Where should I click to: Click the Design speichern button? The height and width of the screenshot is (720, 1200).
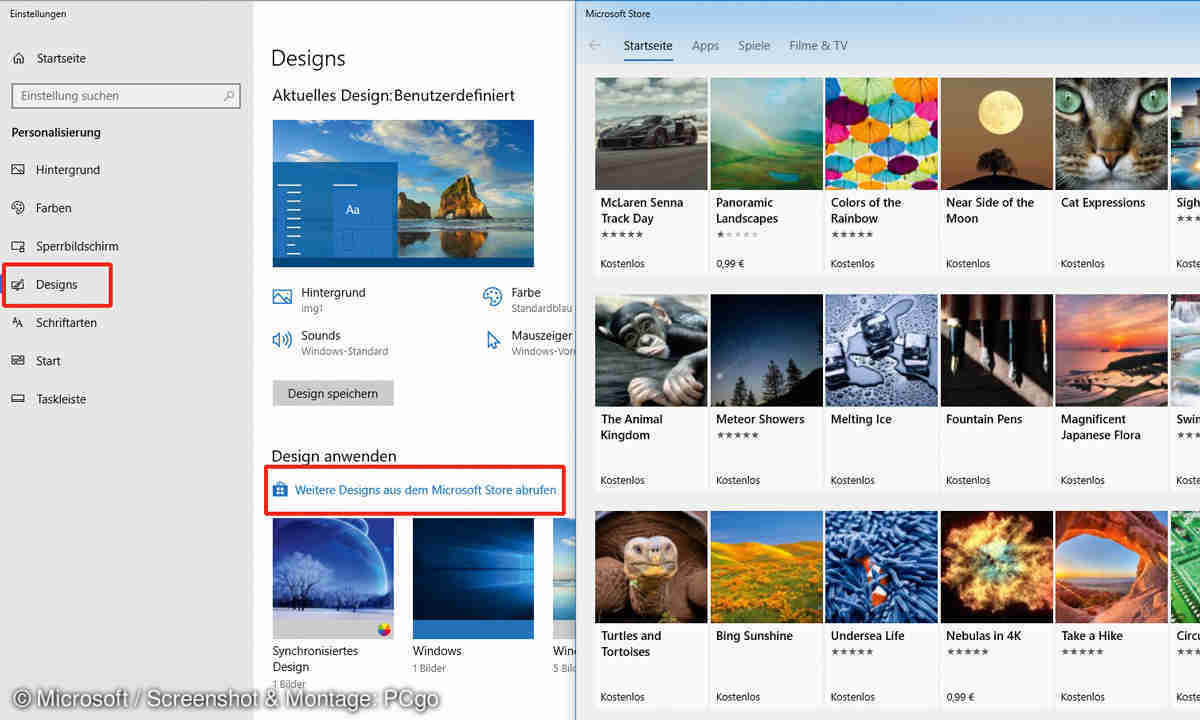333,393
